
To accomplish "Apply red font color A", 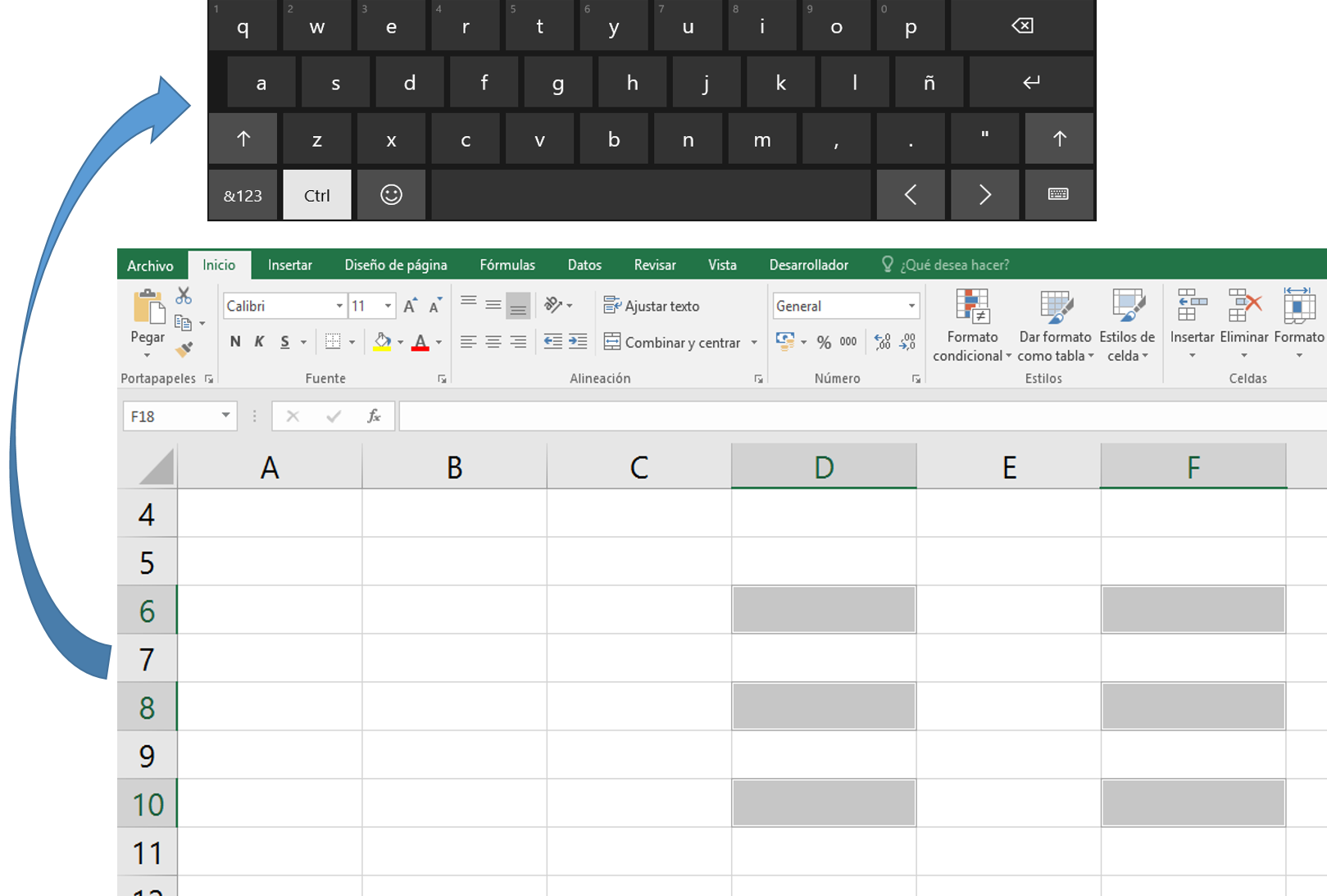I will (420, 342).
